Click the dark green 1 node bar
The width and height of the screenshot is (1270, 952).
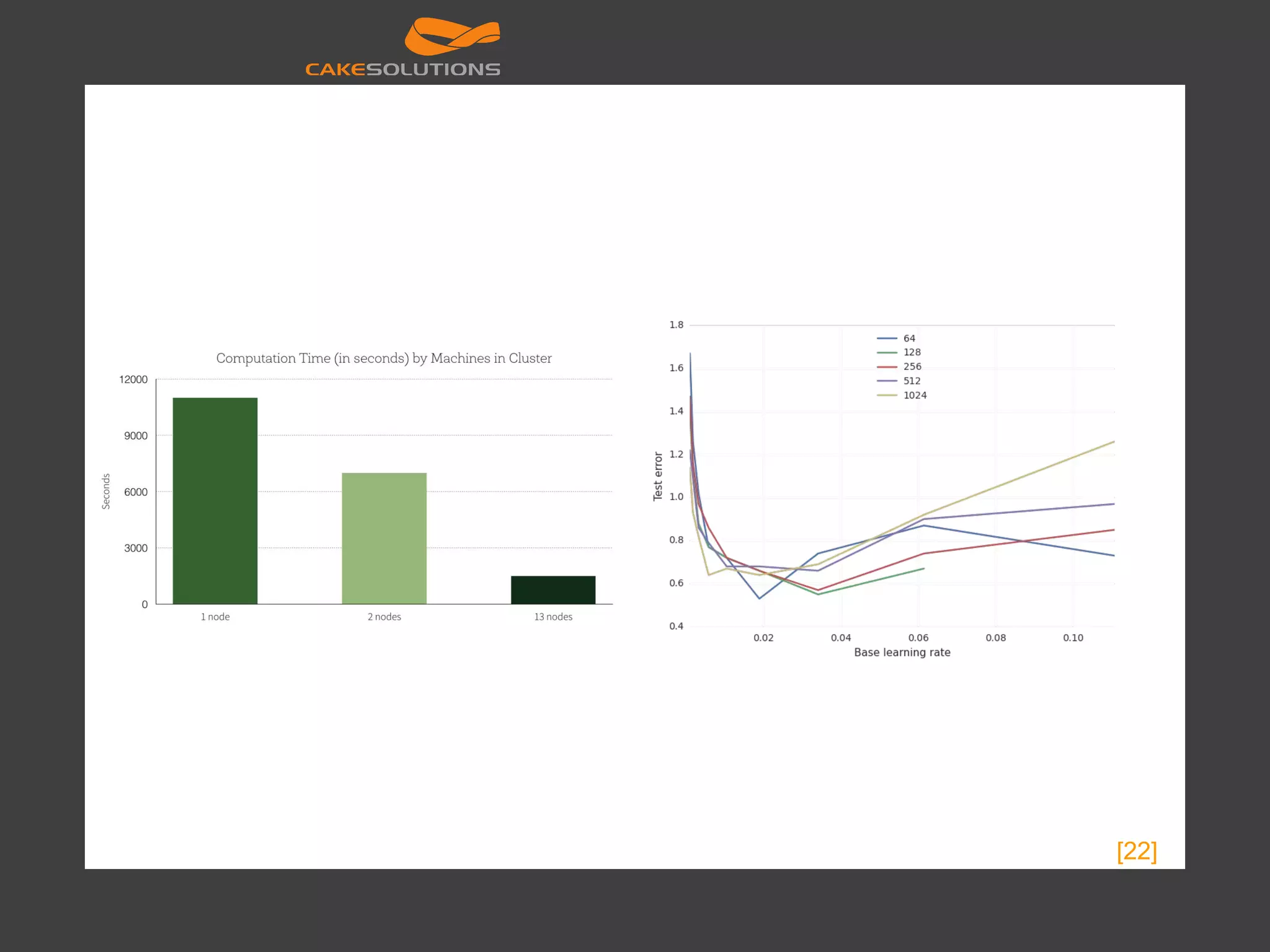[x=215, y=500]
